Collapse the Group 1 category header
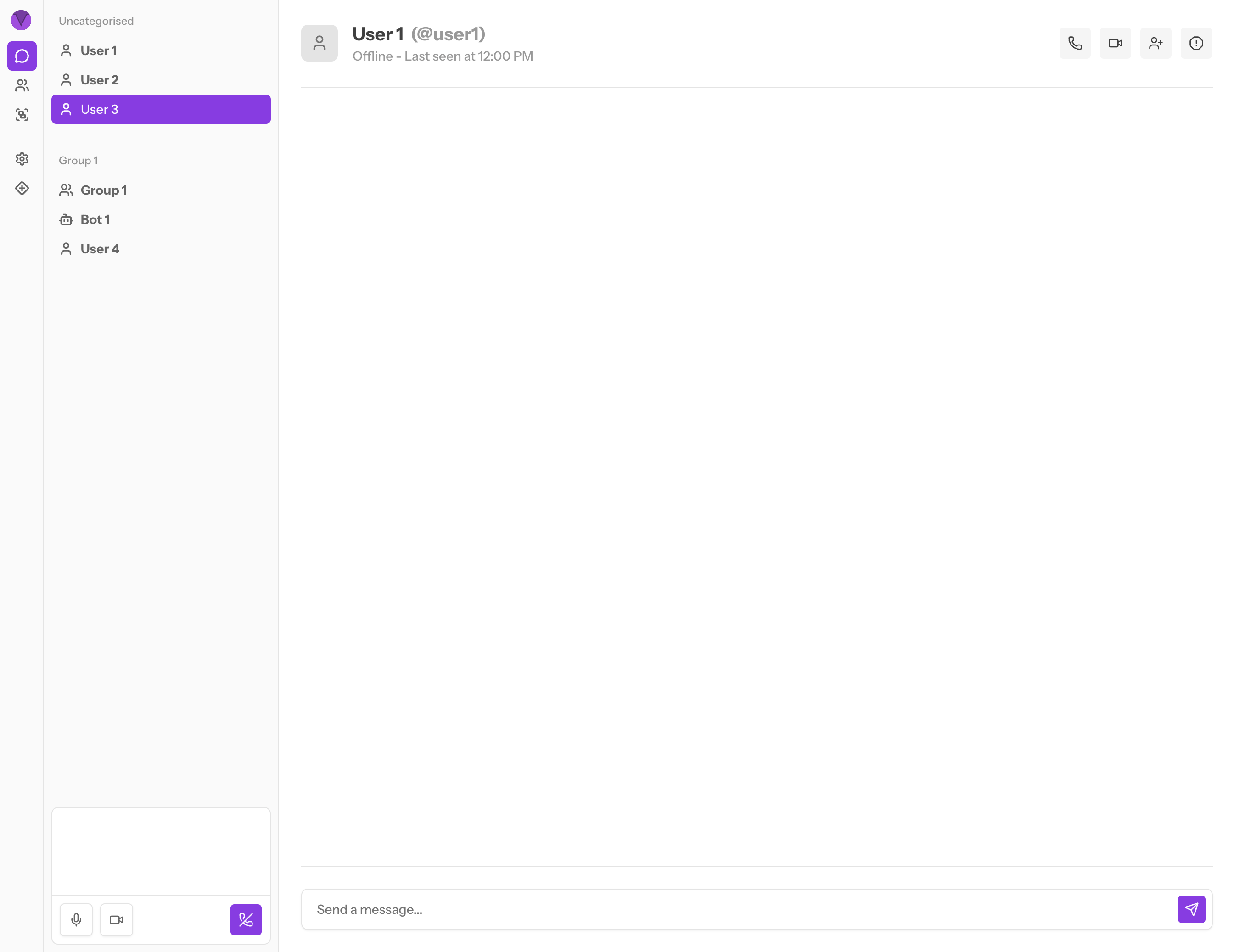The width and height of the screenshot is (1234, 952). pos(78,161)
